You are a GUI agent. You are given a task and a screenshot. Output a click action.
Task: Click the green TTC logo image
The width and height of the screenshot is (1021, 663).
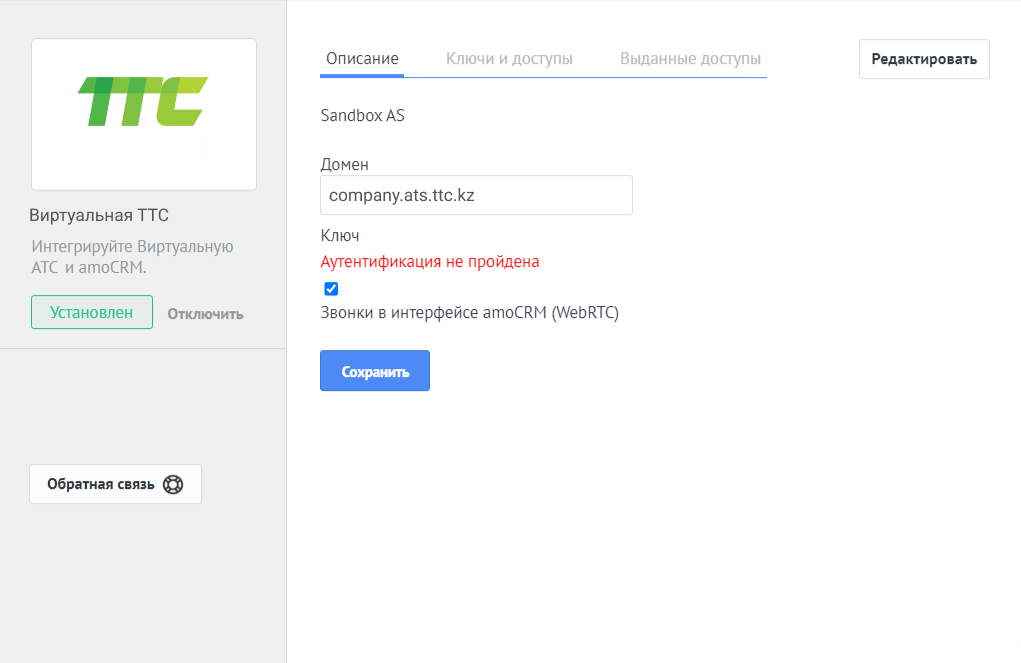pos(143,102)
